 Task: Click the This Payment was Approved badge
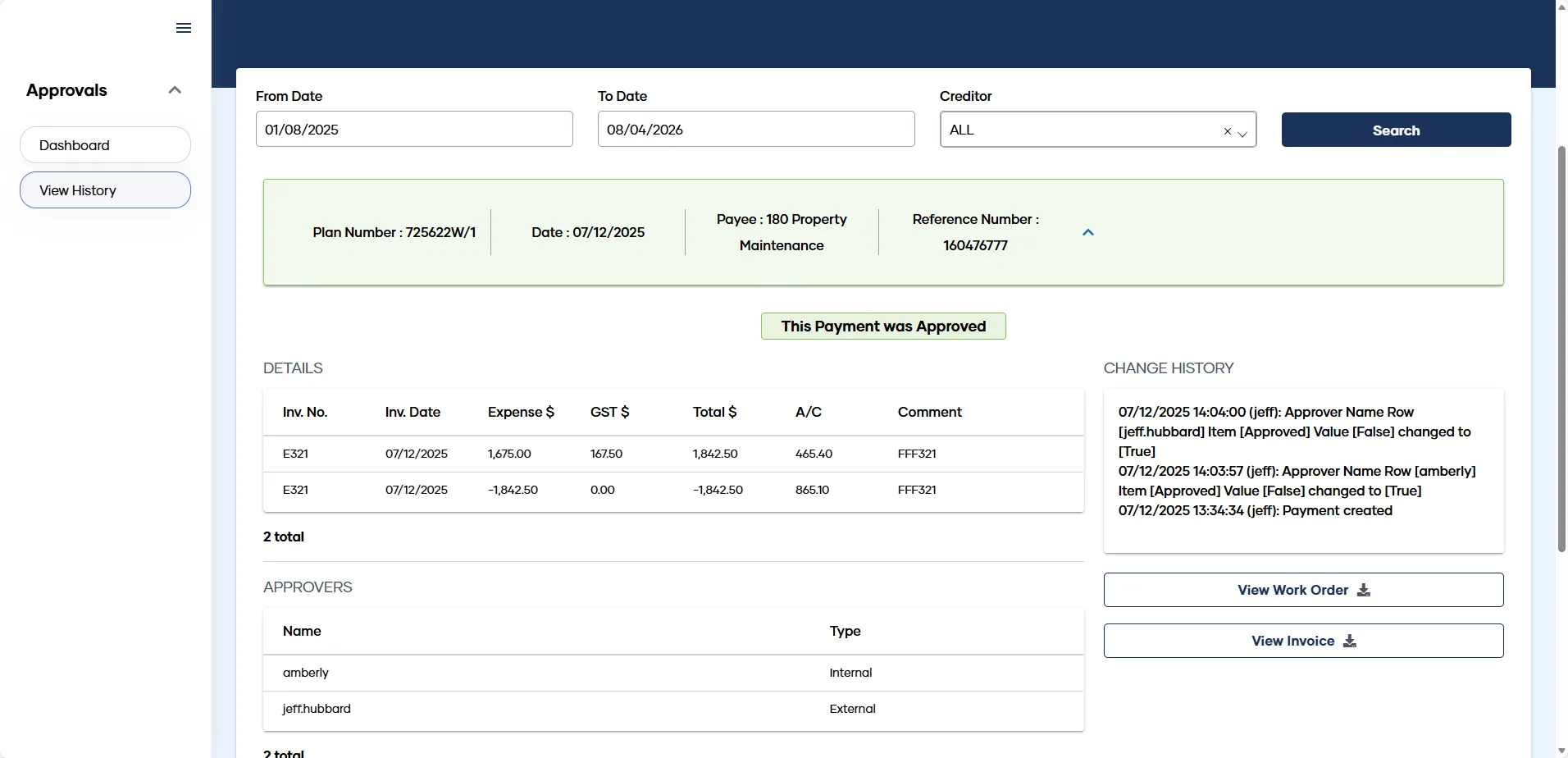[x=883, y=326]
